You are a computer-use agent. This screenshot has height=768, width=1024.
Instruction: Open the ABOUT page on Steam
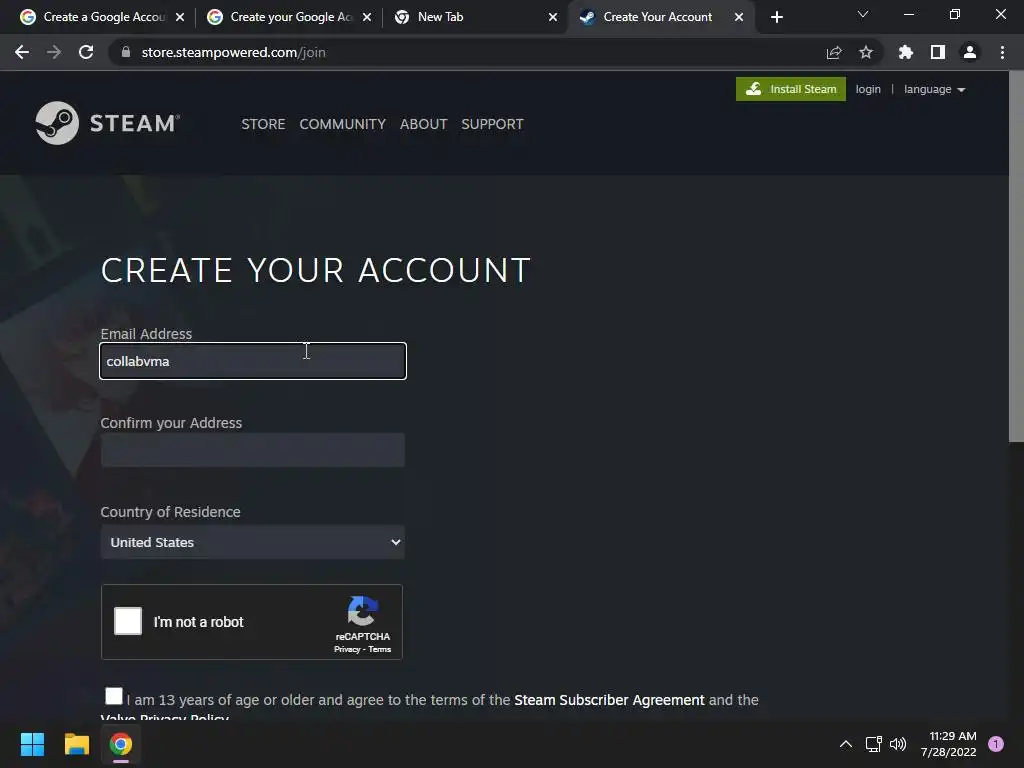coord(423,124)
